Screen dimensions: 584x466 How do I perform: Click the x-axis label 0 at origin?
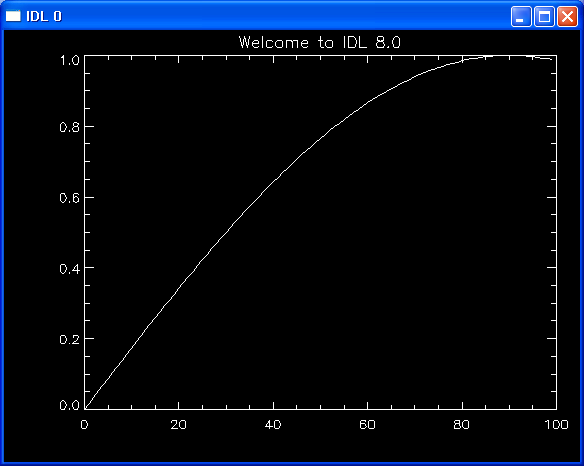pyautogui.click(x=84, y=425)
